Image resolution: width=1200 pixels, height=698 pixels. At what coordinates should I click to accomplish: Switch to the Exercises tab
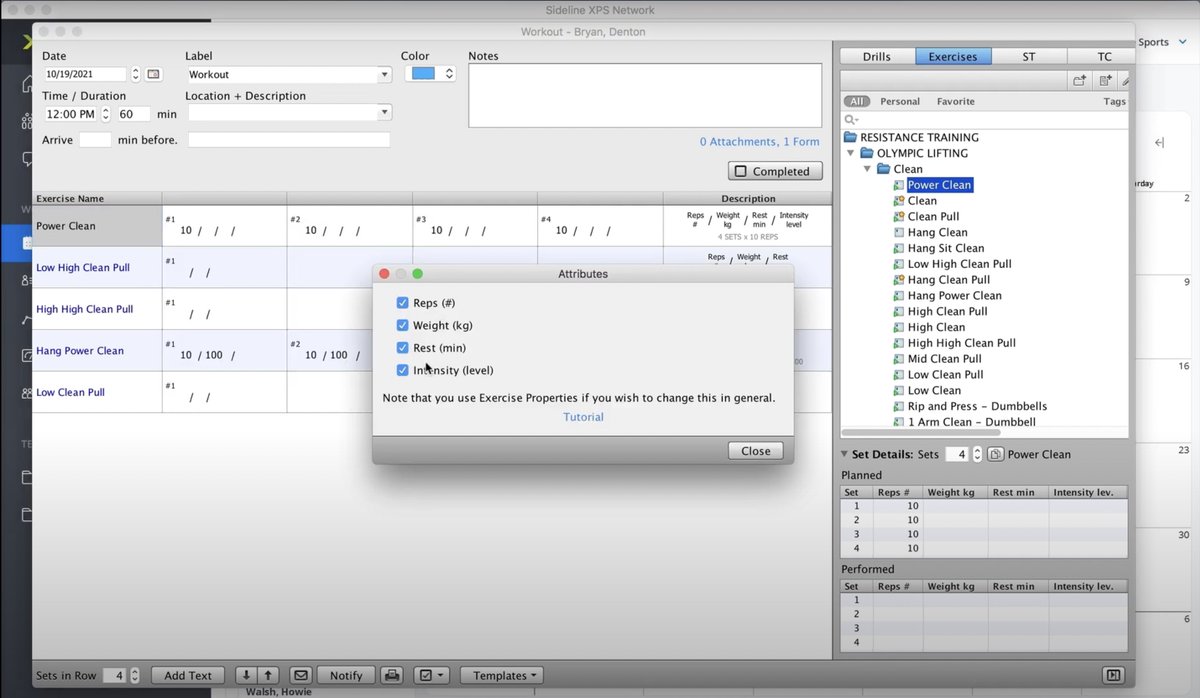point(953,56)
